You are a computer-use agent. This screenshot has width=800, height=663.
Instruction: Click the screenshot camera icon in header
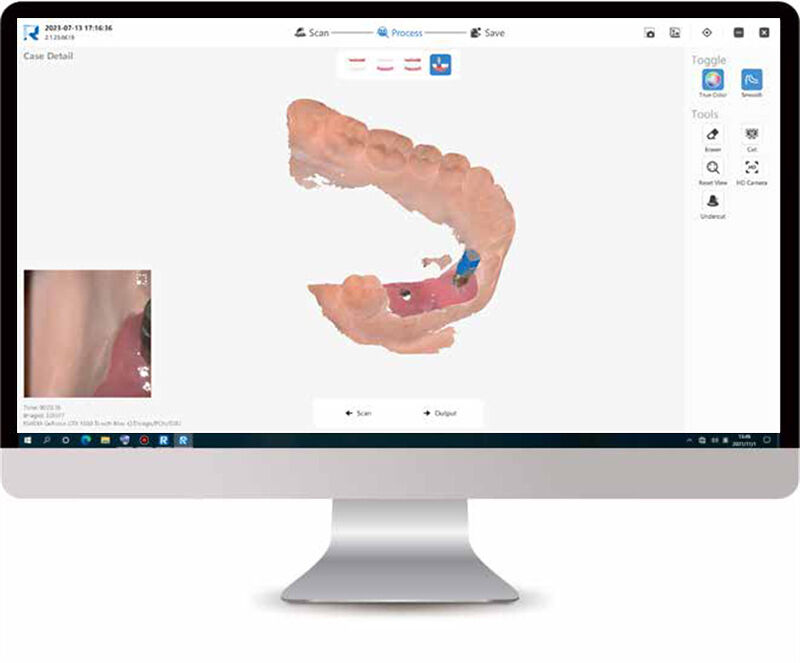click(649, 33)
